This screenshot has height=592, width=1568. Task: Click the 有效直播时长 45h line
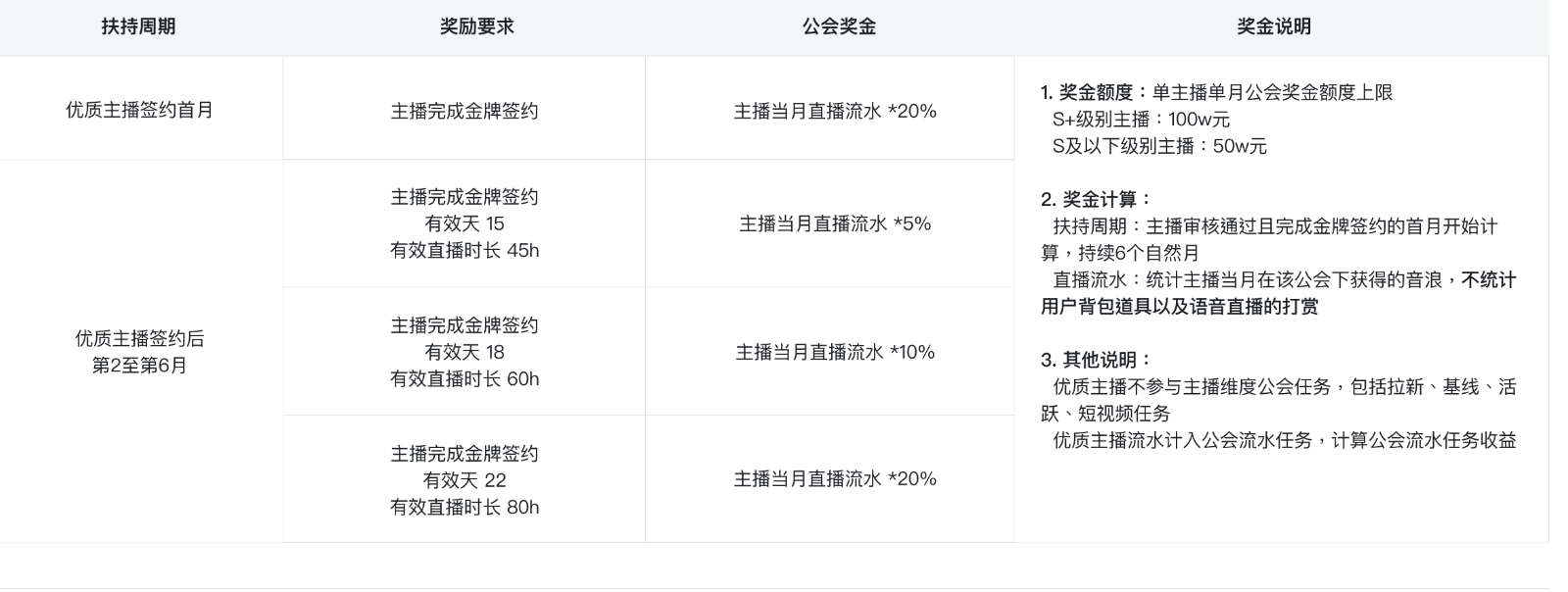(x=464, y=250)
